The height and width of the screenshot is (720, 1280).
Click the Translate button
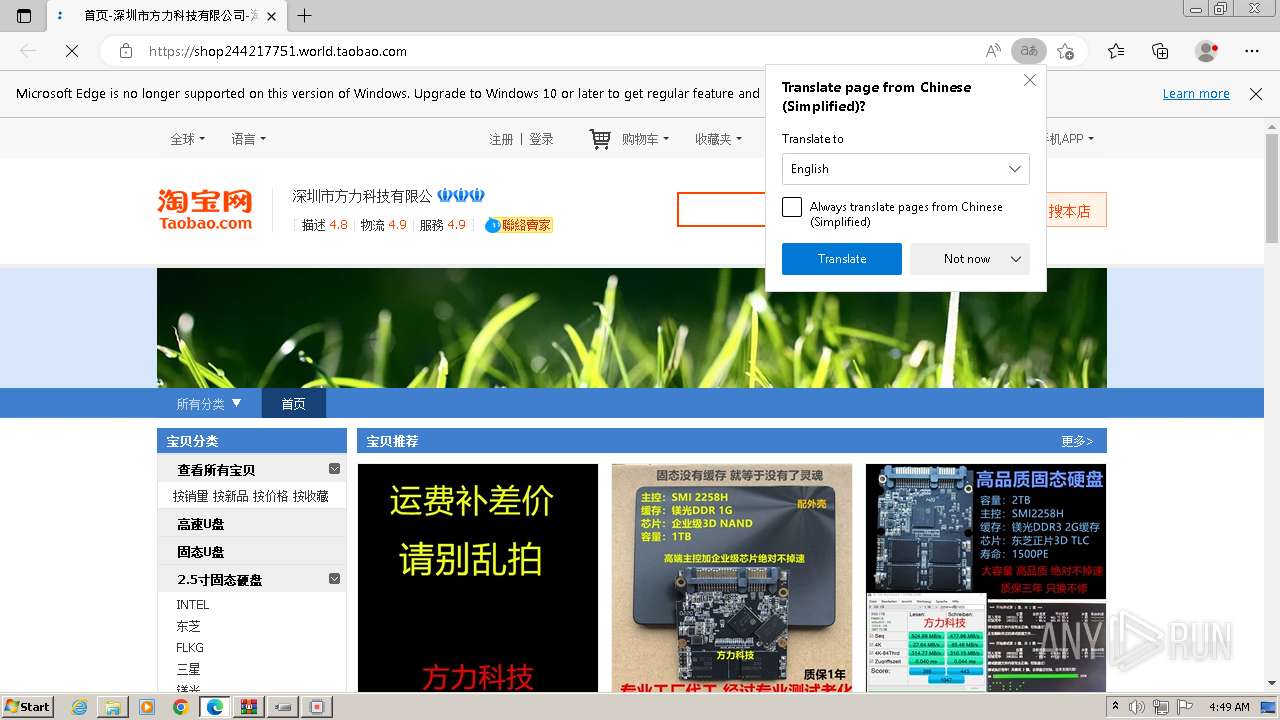842,259
